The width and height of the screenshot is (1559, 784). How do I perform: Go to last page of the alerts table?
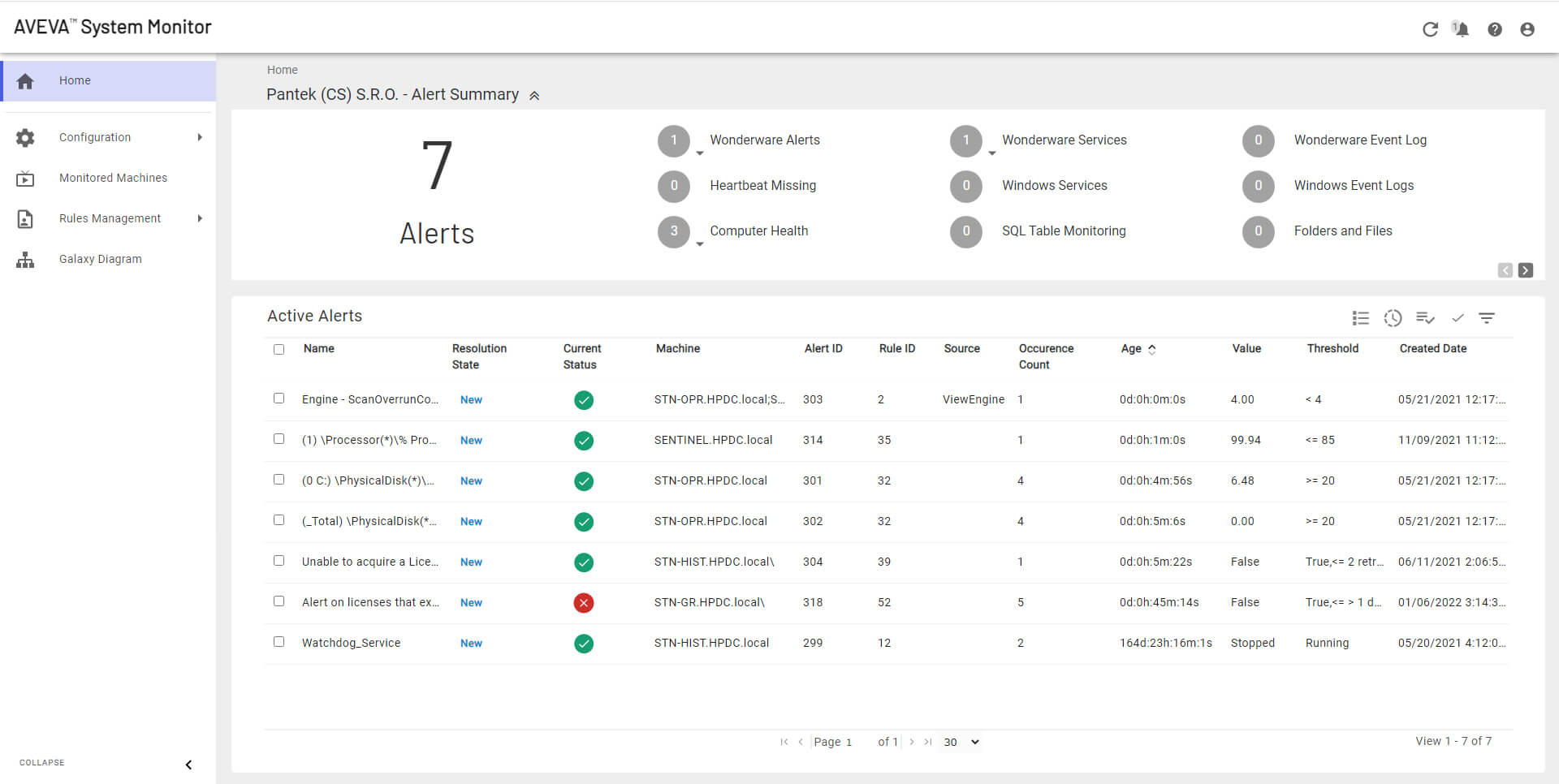tap(927, 742)
